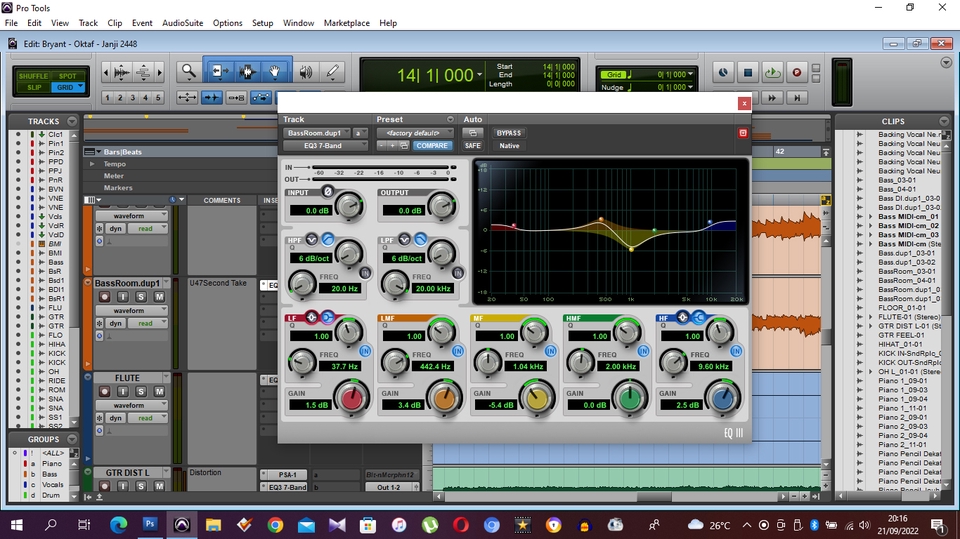This screenshot has height=539, width=960.
Task: Toggle LPF band IN button
Action: click(457, 273)
